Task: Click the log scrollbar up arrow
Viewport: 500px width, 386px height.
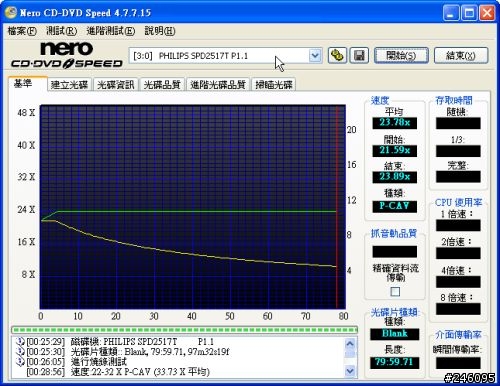Action: tap(350, 343)
